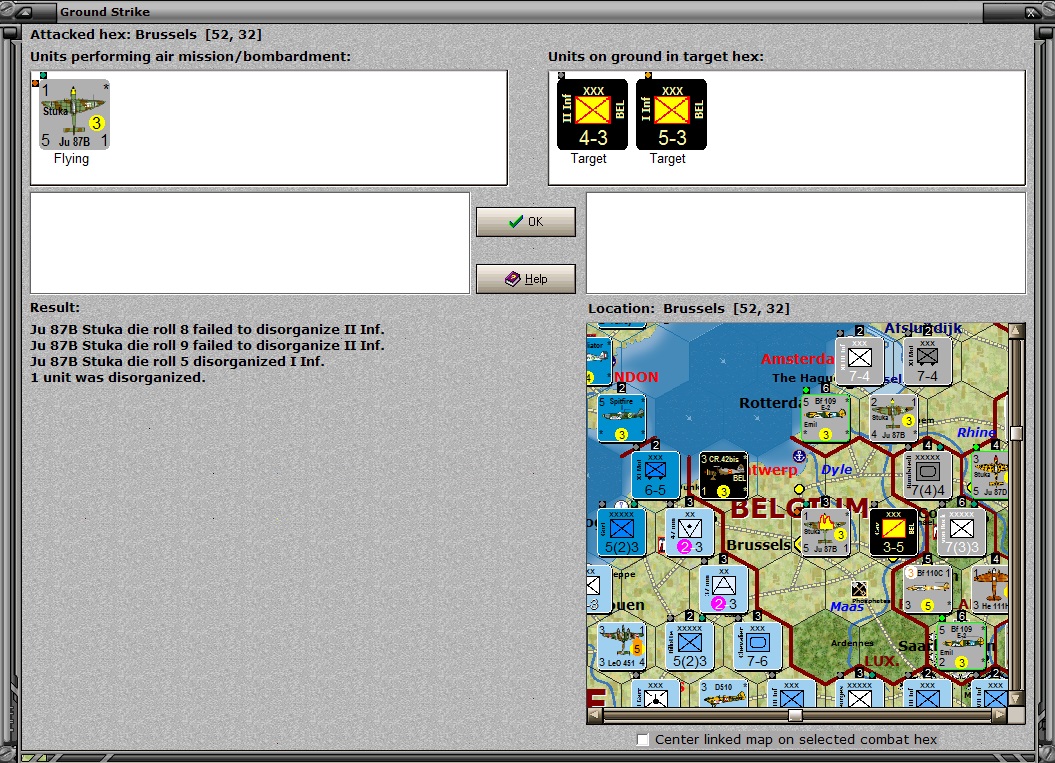The width and height of the screenshot is (1055, 763).
Task: Click the Bf 109 Emil counter near Saar
Action: (961, 646)
